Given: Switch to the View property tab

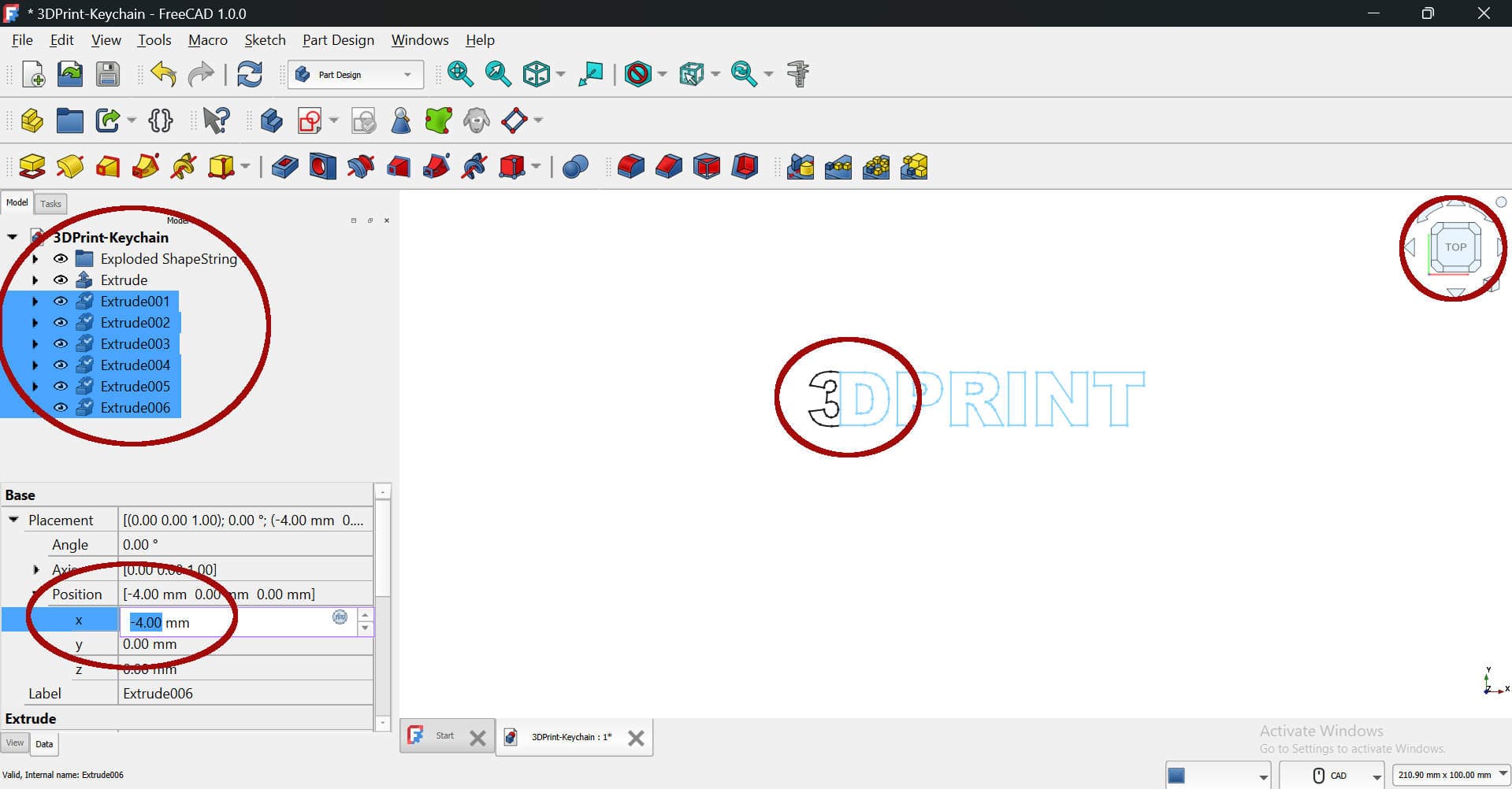Looking at the screenshot, I should click(15, 743).
